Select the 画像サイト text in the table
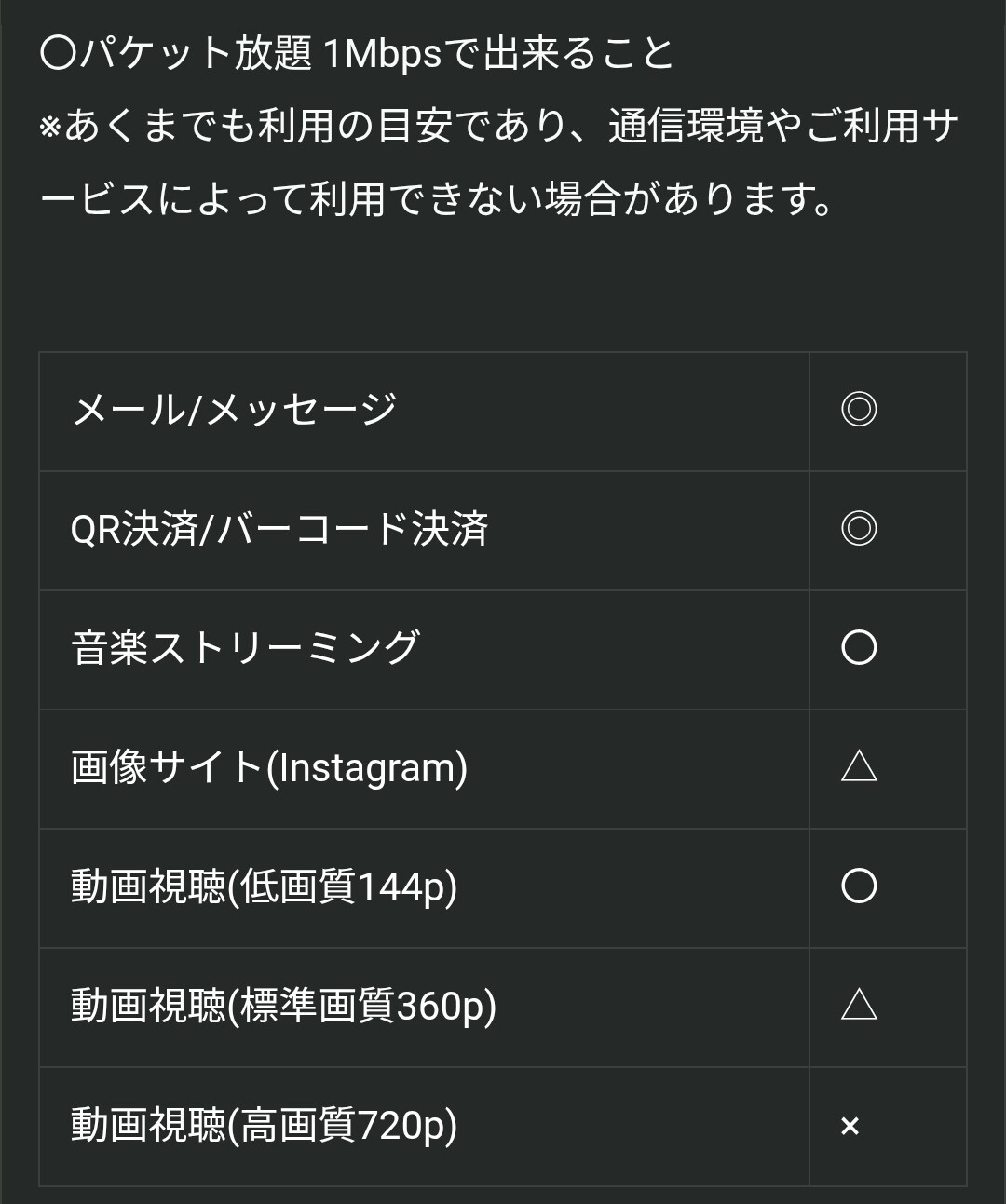 pos(168,768)
